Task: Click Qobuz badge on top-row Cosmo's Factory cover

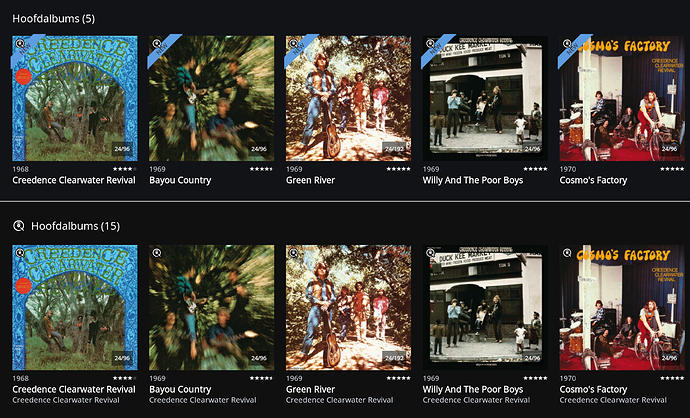Action: pyautogui.click(x=567, y=44)
